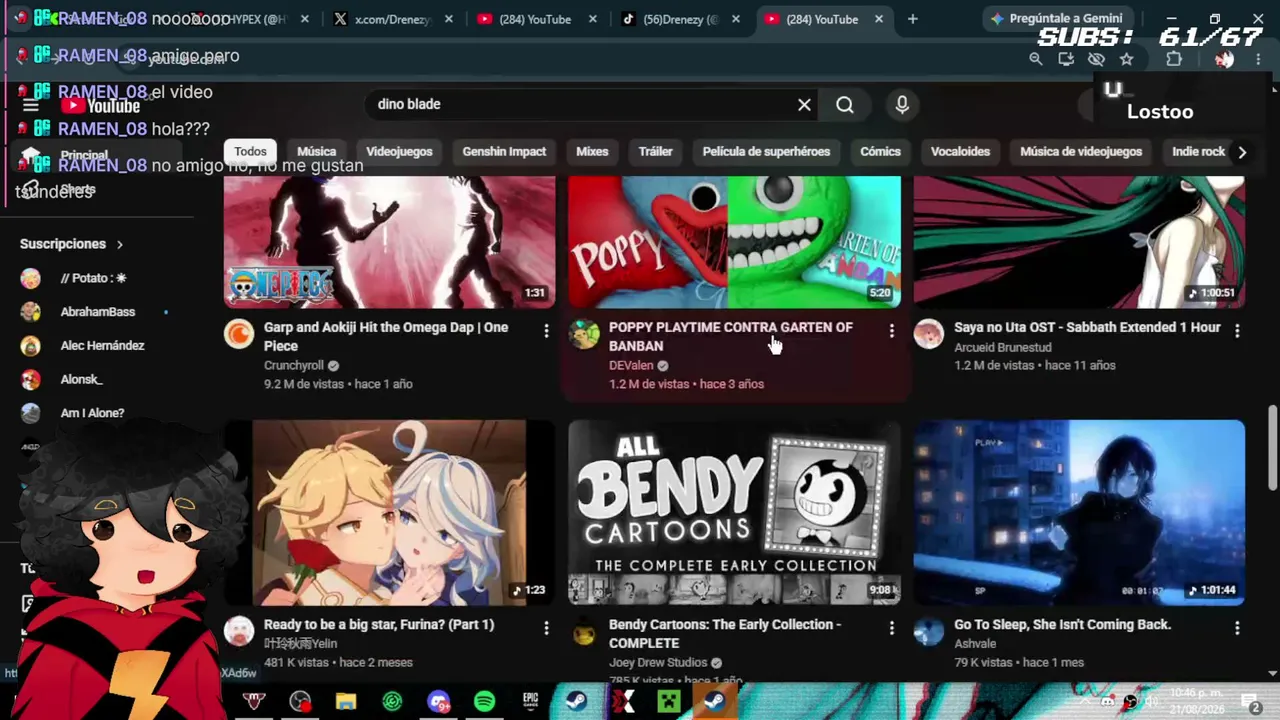The height and width of the screenshot is (720, 1280).
Task: Click the Furina and Aether video thumbnail
Action: (x=390, y=512)
